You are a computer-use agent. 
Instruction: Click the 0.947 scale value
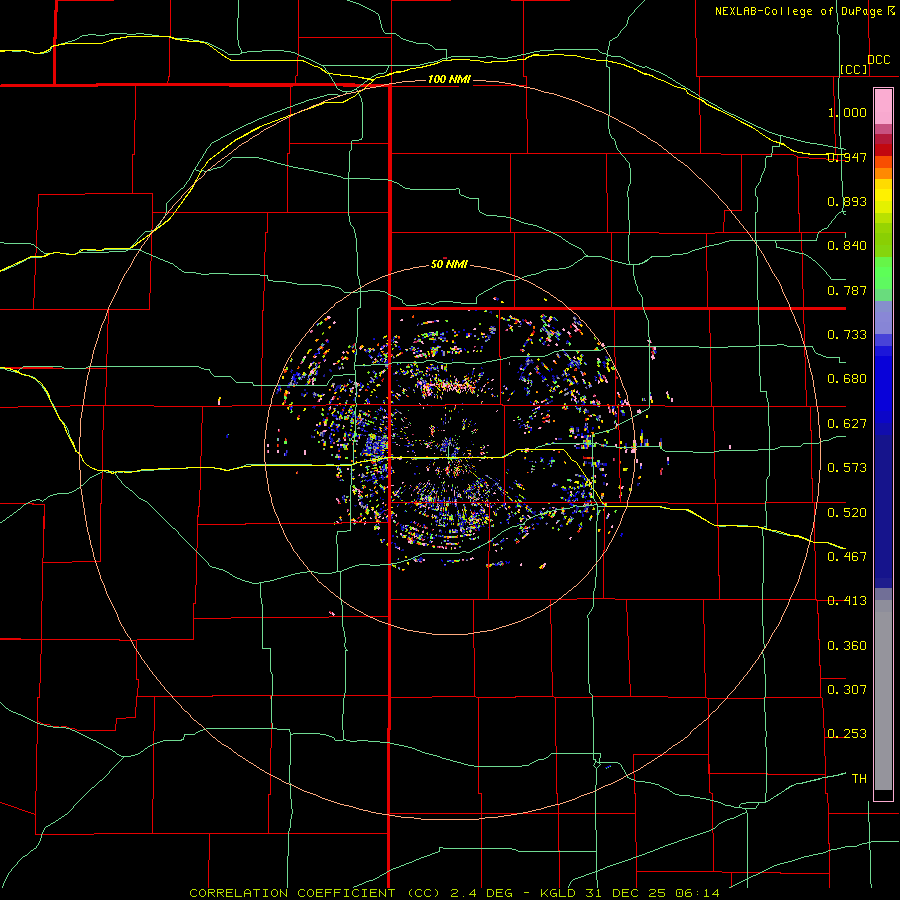(847, 157)
